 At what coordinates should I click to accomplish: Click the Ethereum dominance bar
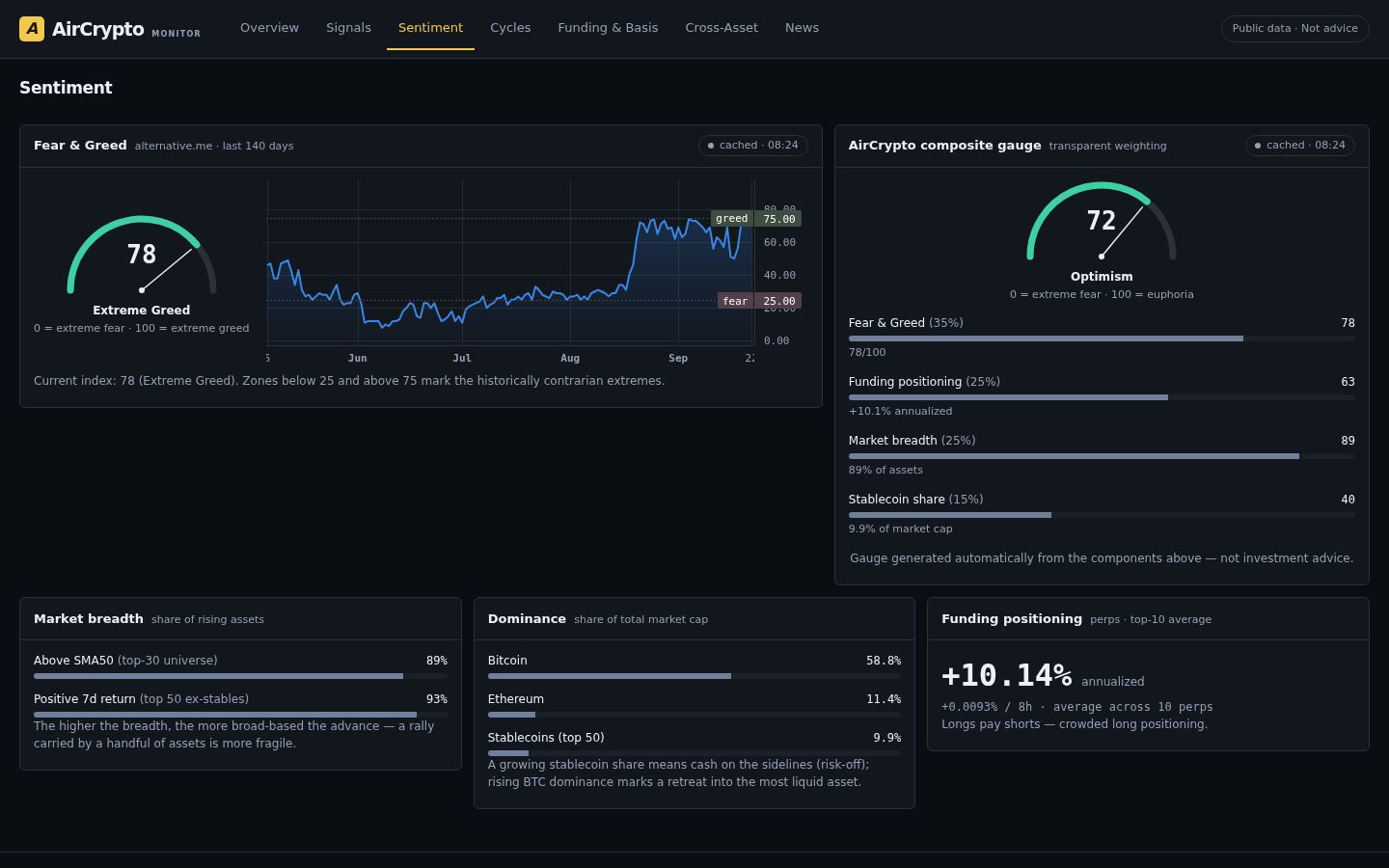[x=694, y=715]
